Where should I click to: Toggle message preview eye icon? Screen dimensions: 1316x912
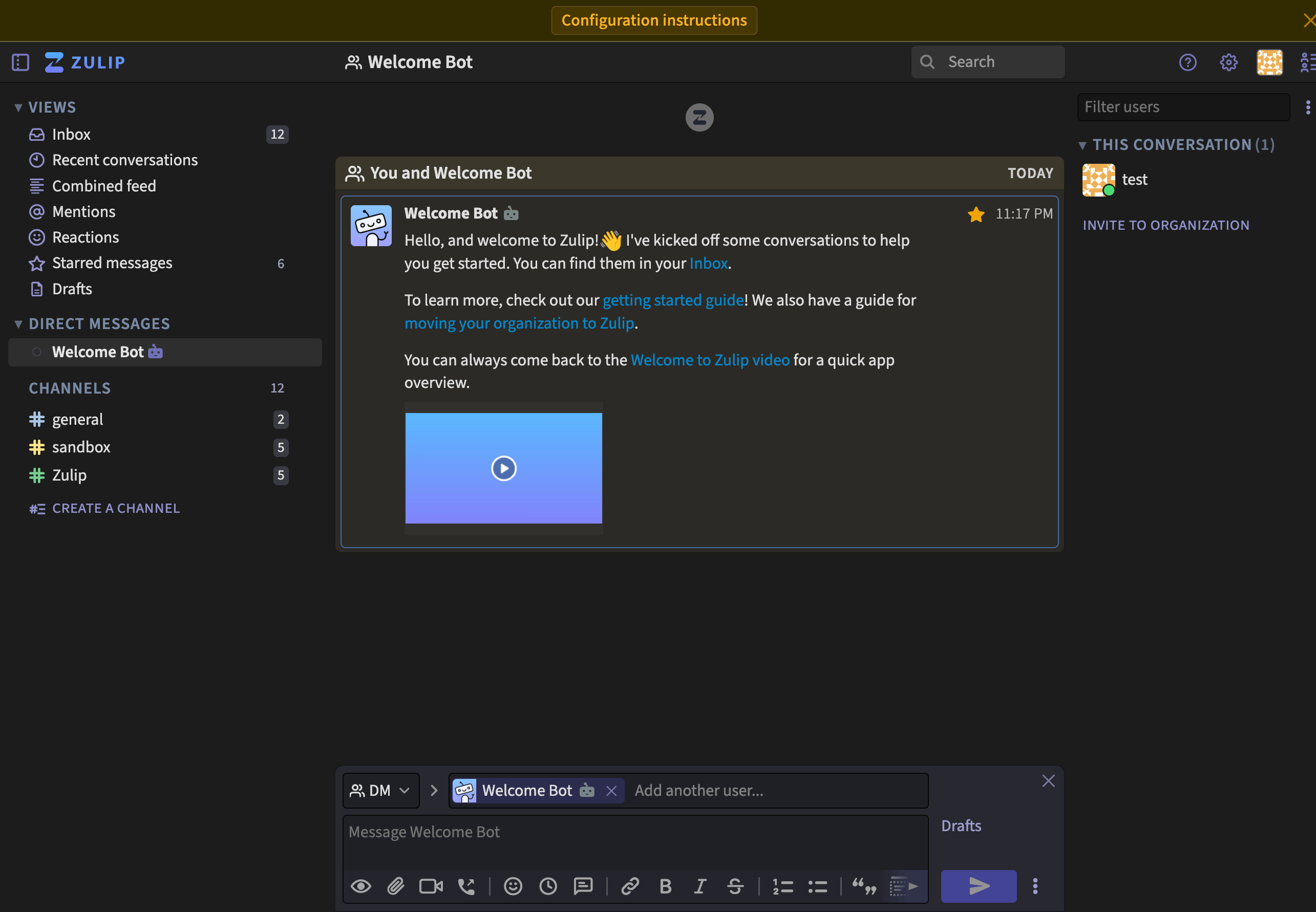point(360,886)
